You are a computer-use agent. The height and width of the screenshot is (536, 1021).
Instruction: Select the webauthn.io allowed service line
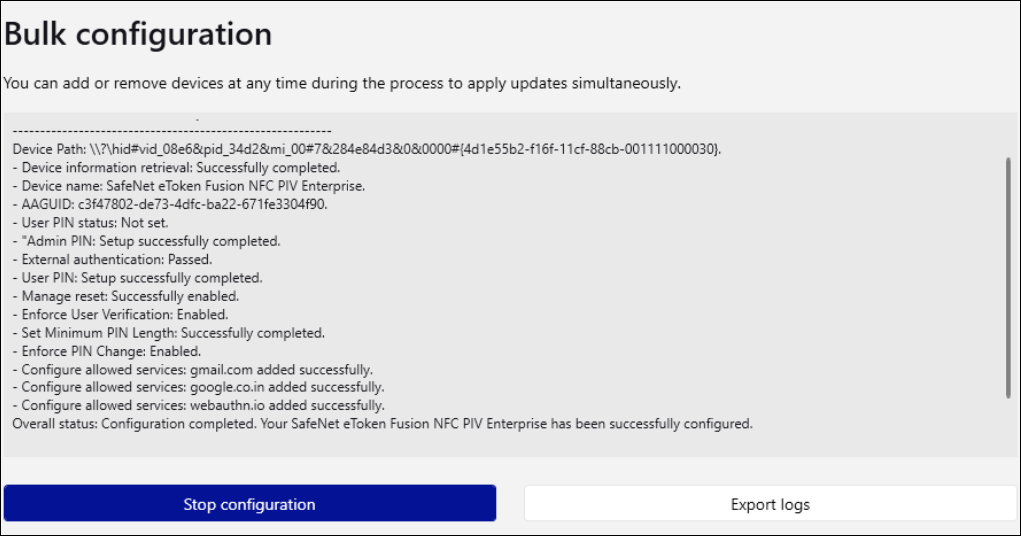198,405
